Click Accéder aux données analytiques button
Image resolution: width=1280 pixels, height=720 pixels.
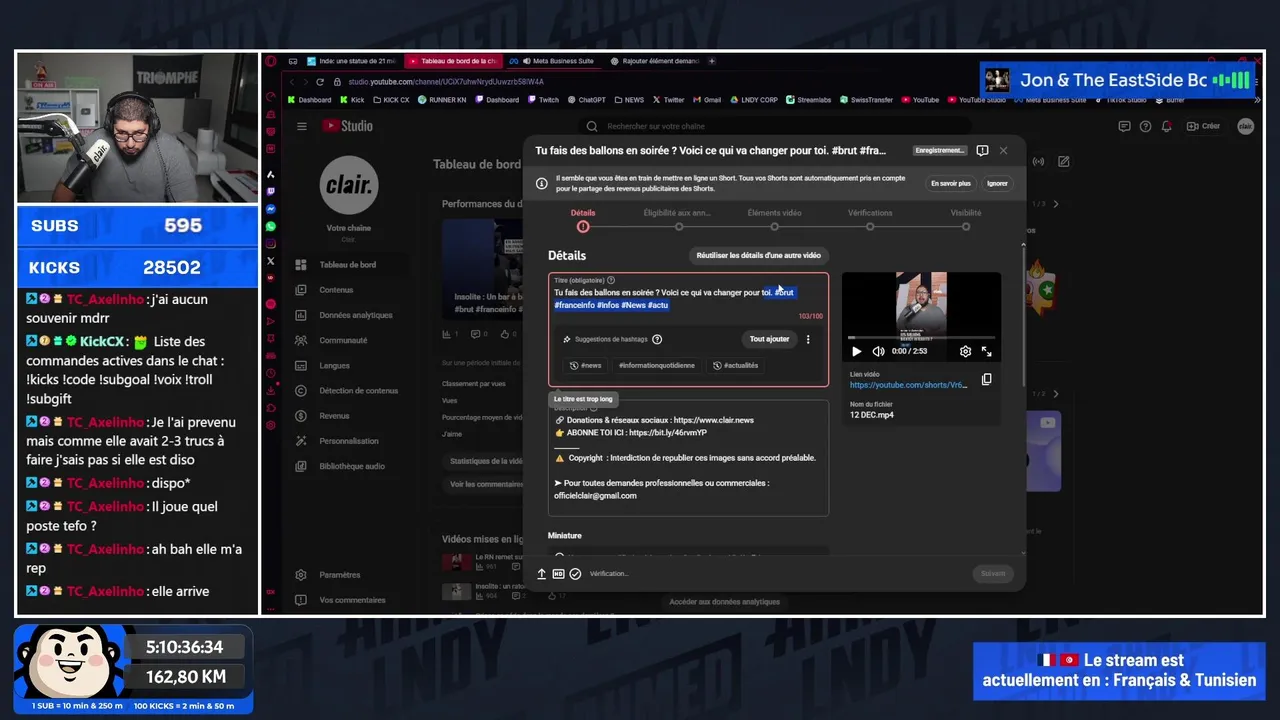click(x=725, y=602)
